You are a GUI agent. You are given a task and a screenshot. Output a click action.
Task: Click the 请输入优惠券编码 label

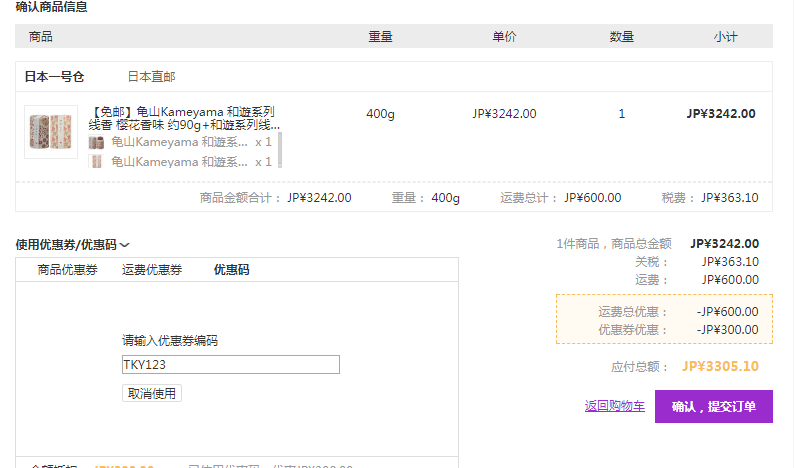tap(170, 341)
